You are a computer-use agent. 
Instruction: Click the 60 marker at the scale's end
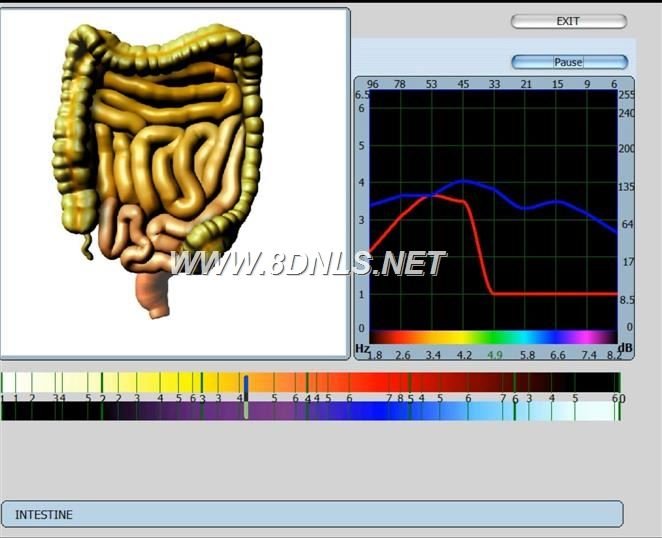pyautogui.click(x=618, y=398)
